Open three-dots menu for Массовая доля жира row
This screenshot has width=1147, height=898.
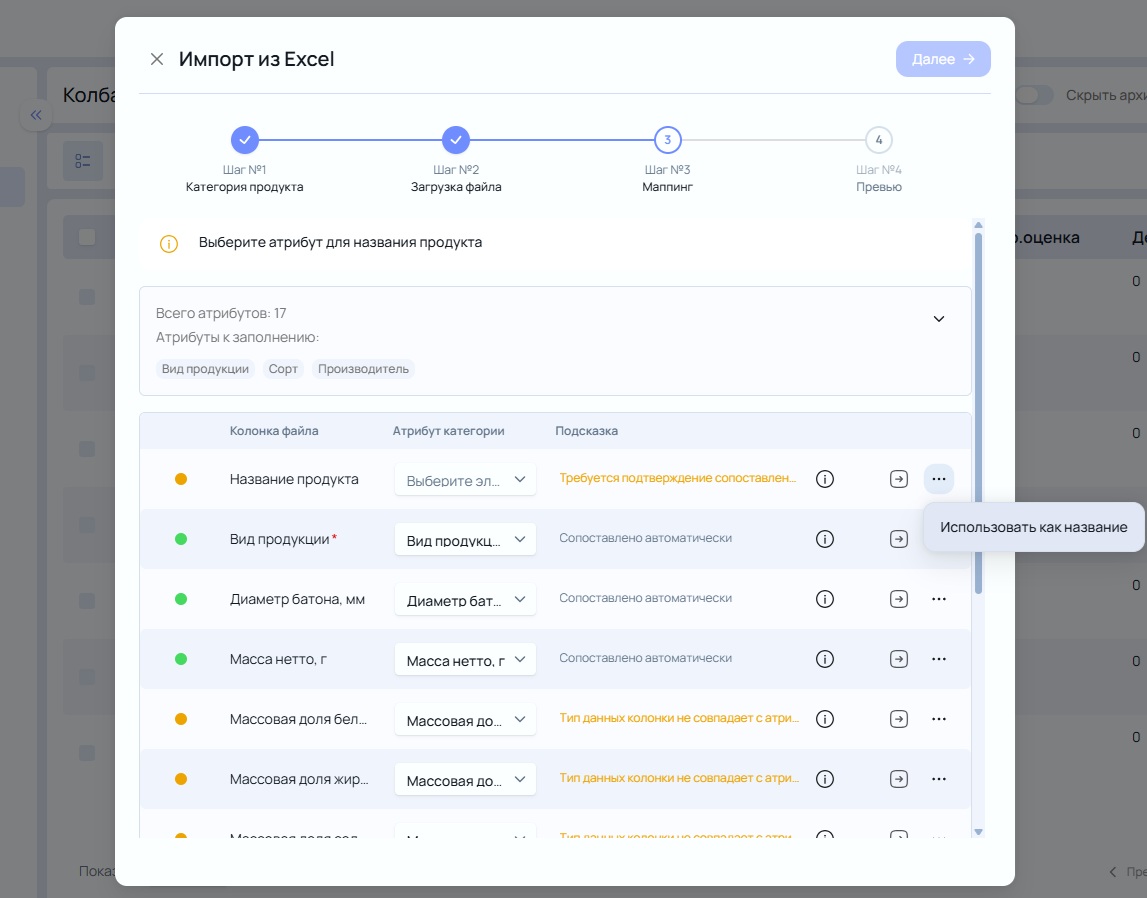coord(939,779)
